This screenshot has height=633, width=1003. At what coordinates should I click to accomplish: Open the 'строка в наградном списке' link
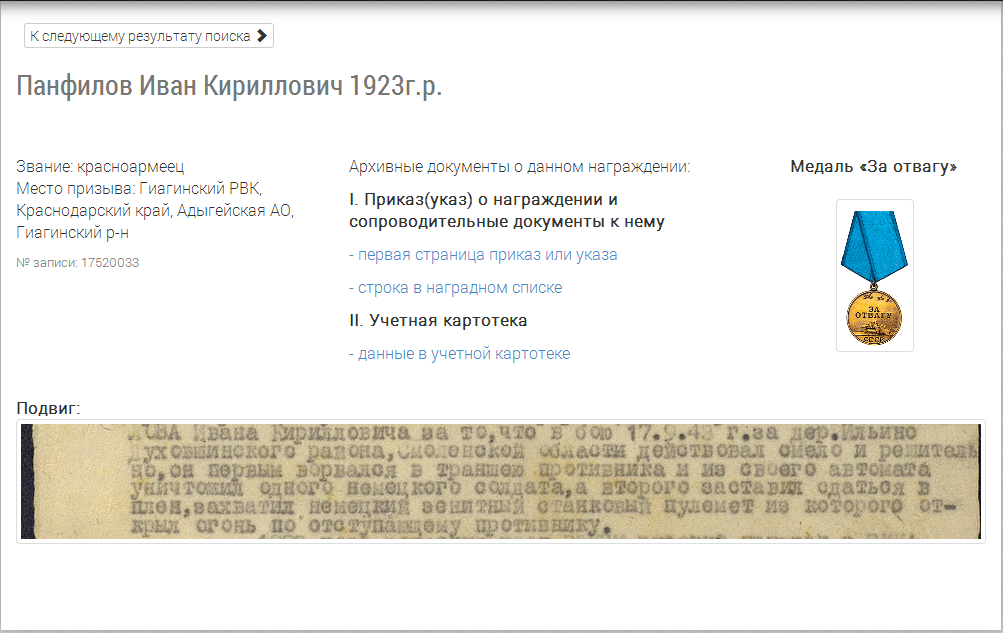pos(455,288)
